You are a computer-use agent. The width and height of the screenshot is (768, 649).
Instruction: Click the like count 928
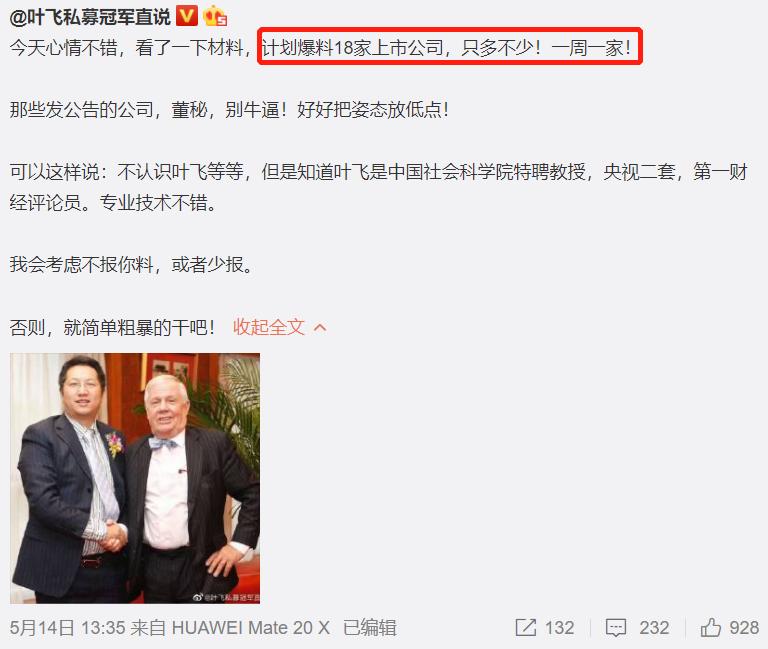pyautogui.click(x=744, y=627)
